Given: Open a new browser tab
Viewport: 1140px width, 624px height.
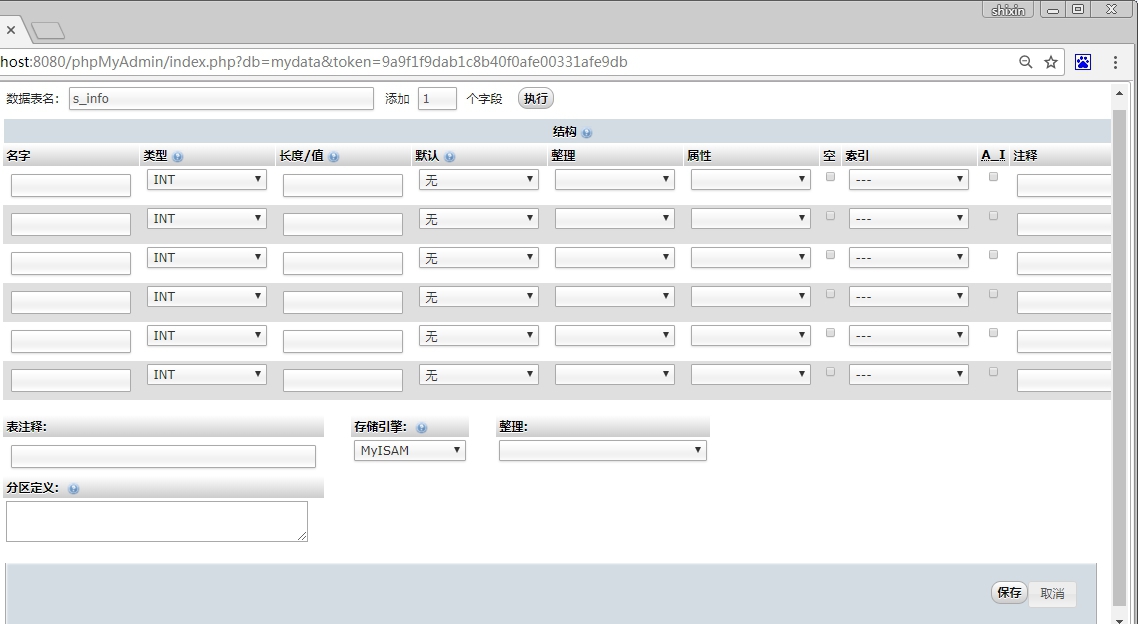Looking at the screenshot, I should [x=48, y=31].
